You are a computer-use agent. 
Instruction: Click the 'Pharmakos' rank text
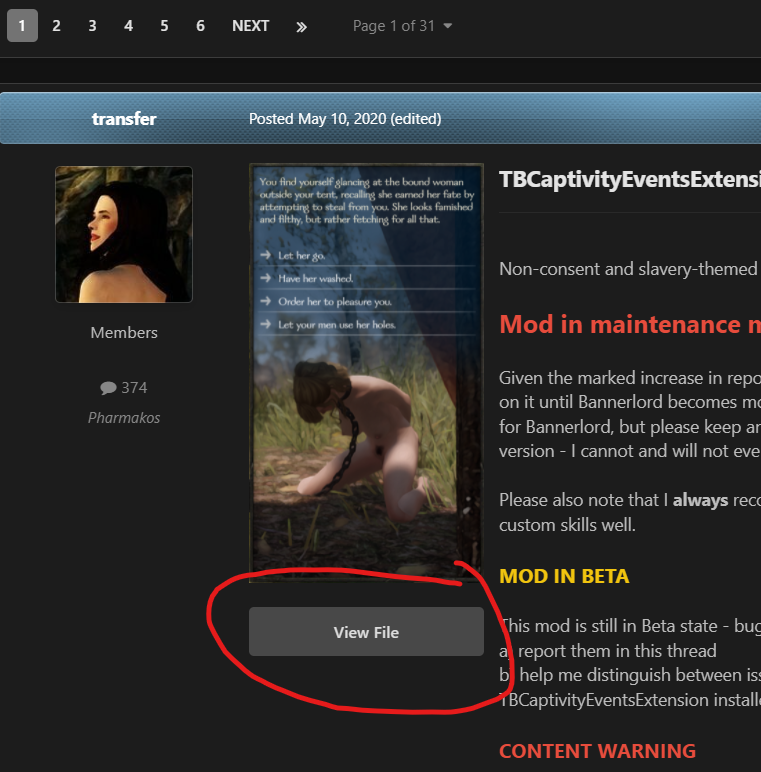[x=124, y=418]
